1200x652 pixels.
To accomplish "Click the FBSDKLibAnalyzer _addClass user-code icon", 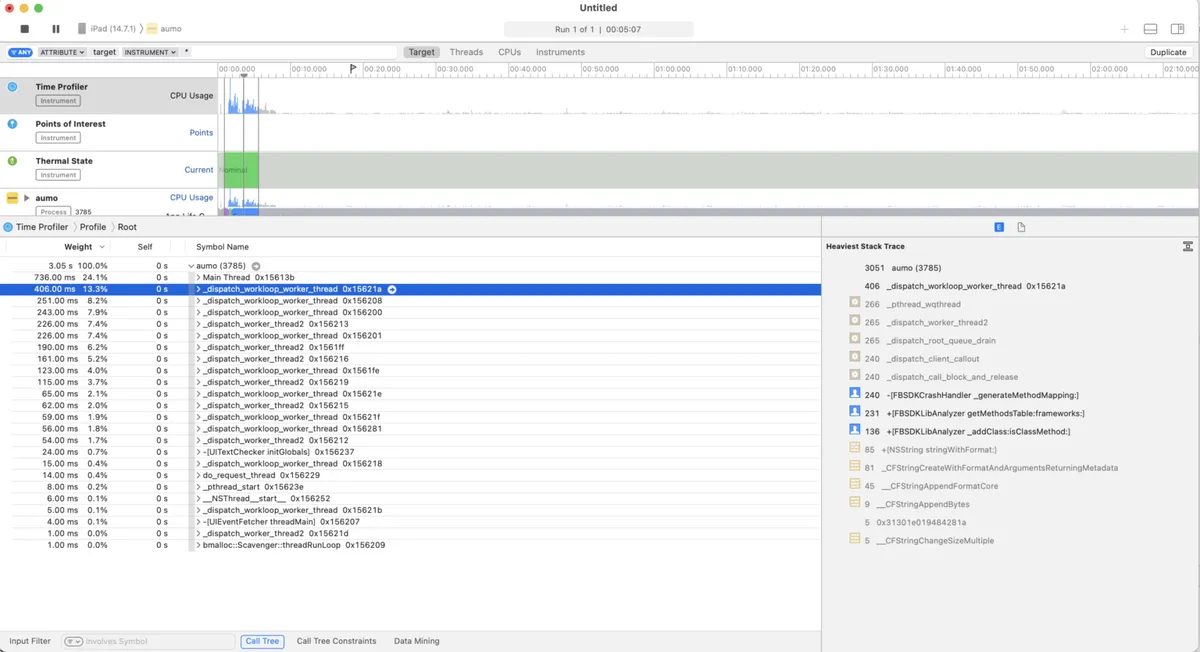I will coord(855,431).
